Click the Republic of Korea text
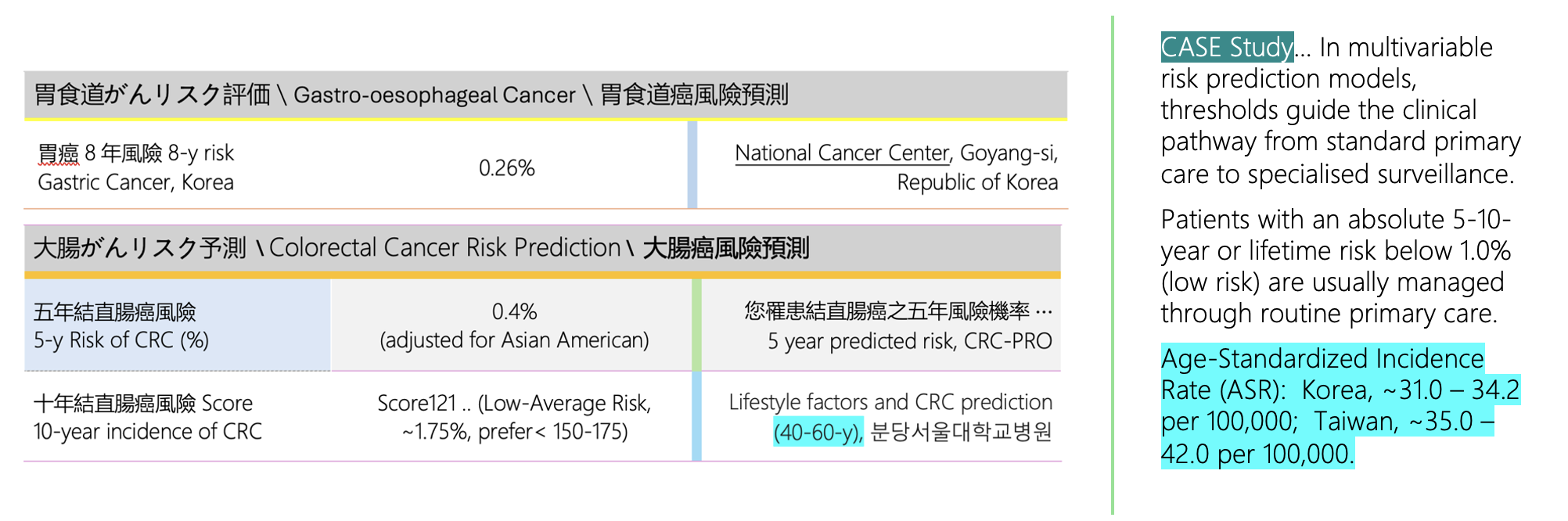The height and width of the screenshot is (521, 1568). point(977,183)
